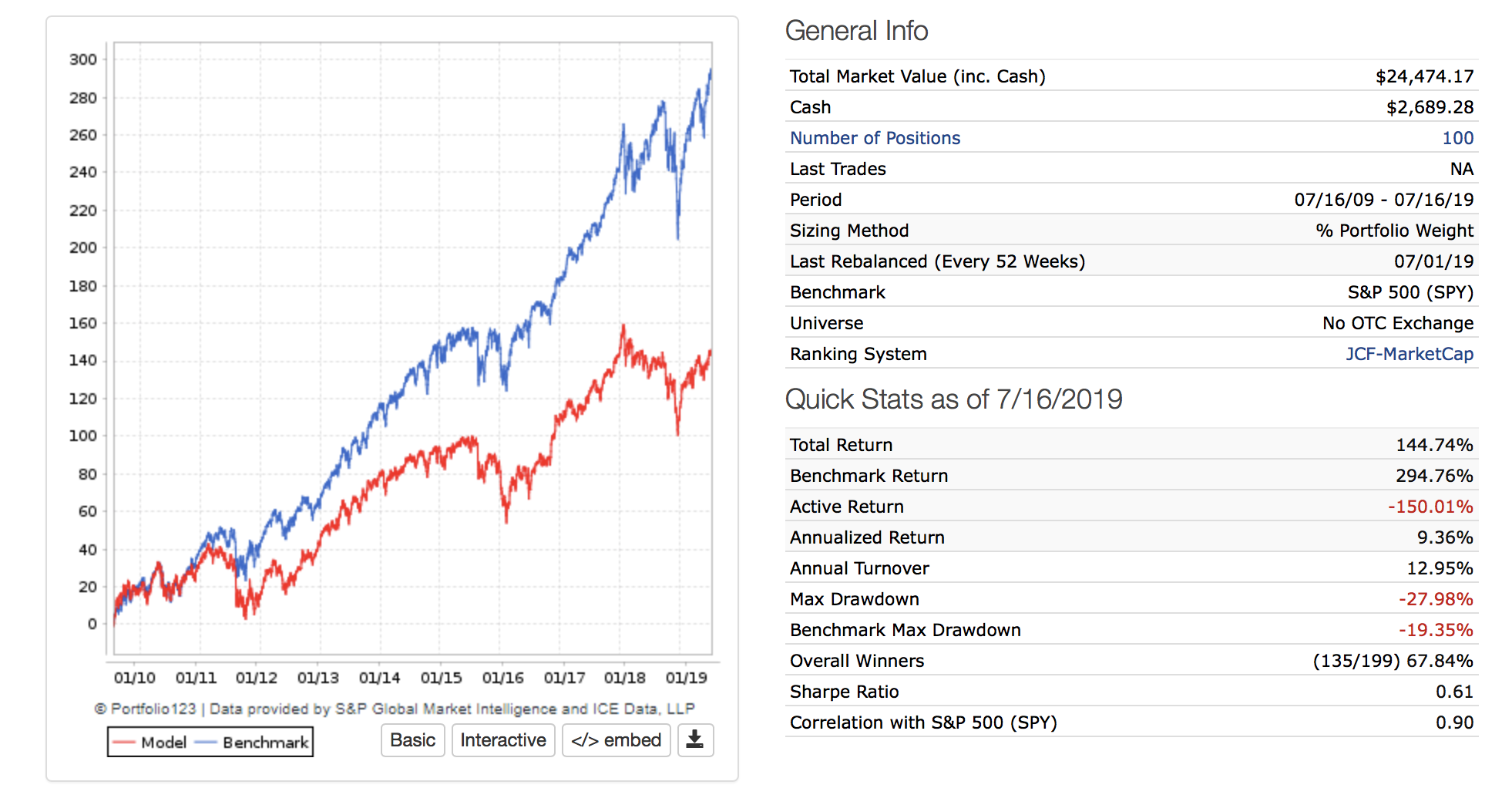Click the Benchmark legend text label
Screen dimensions: 1512x805
265,743
